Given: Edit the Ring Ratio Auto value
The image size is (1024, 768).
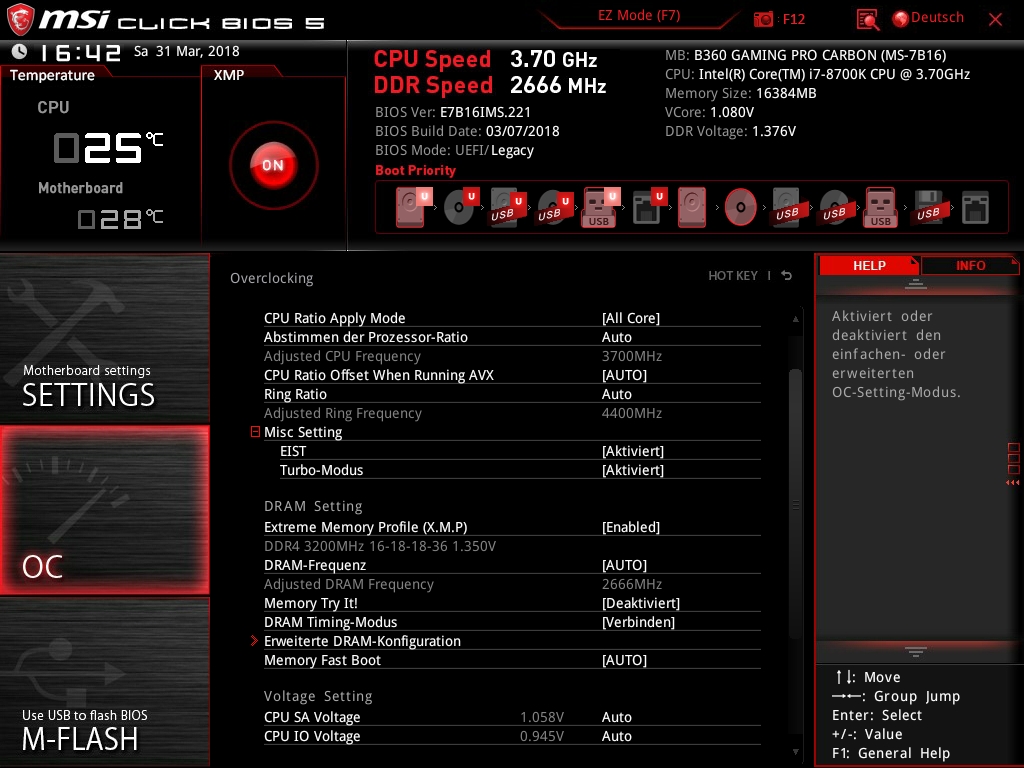Looking at the screenshot, I should (x=616, y=394).
